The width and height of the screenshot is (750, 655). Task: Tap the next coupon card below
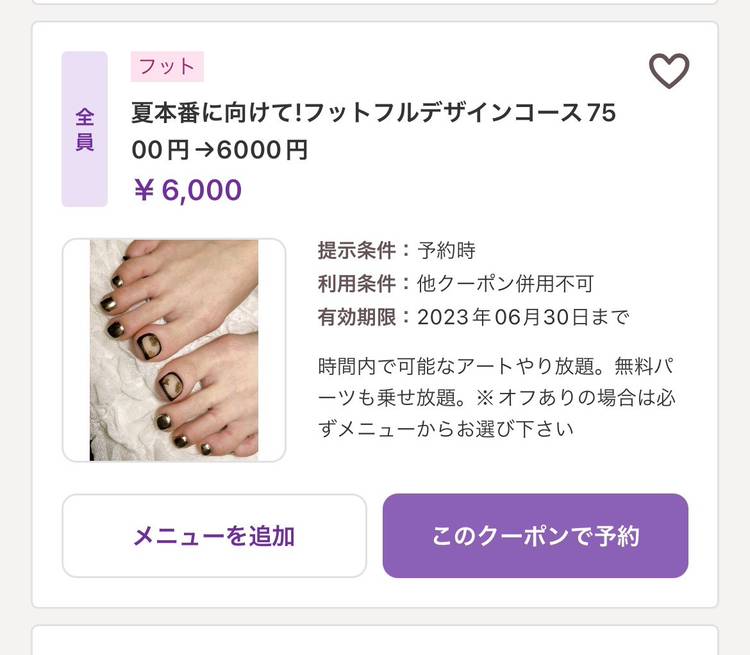(375, 641)
